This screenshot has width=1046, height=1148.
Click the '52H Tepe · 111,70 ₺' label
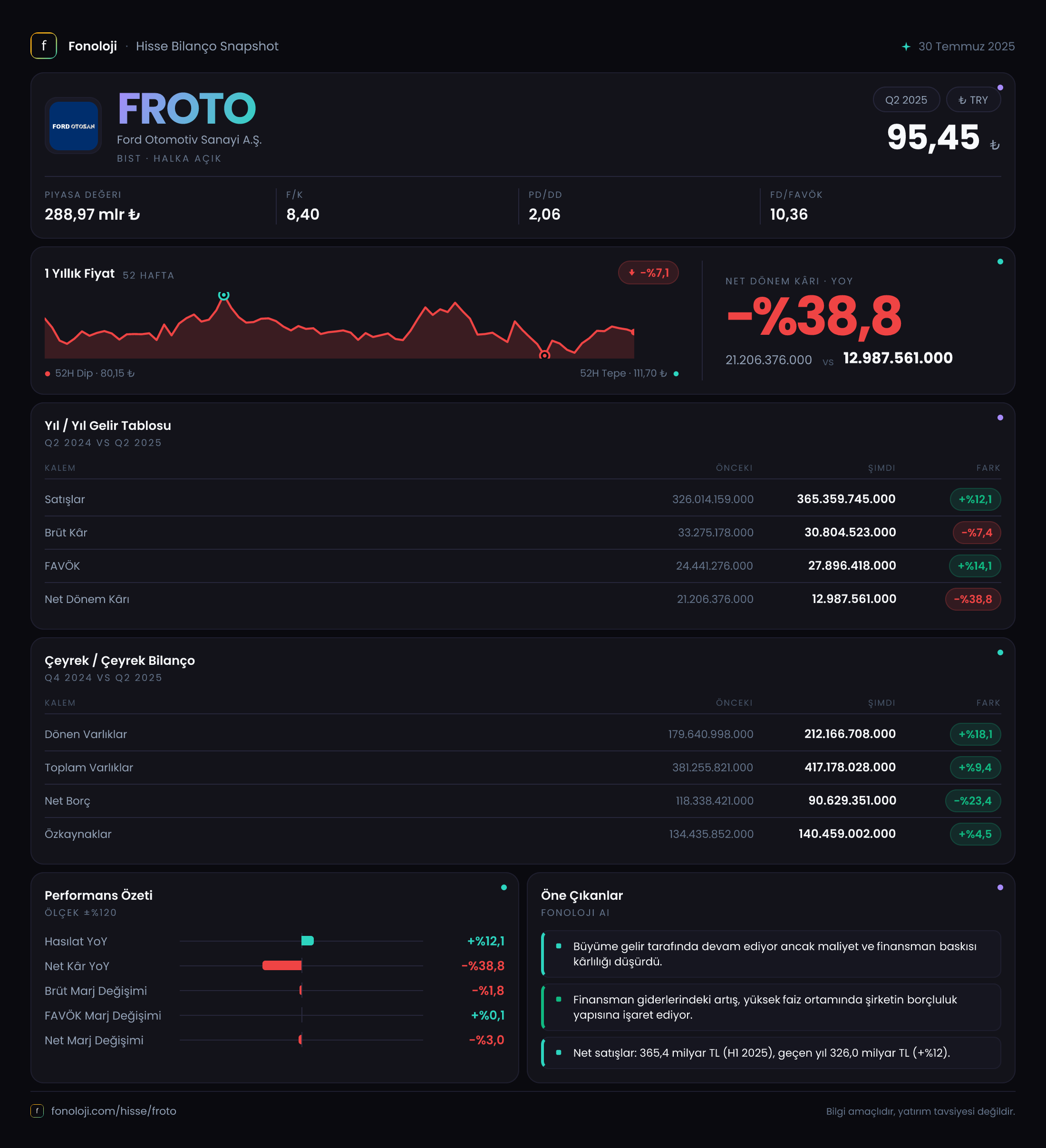coord(623,374)
